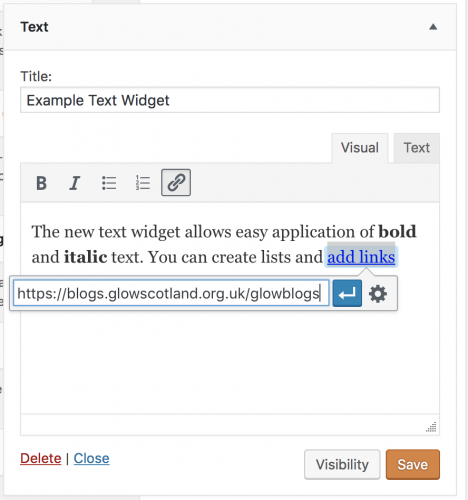The image size is (468, 500).
Task: Toggle italic formatting in the editor toolbar
Action: [75, 183]
